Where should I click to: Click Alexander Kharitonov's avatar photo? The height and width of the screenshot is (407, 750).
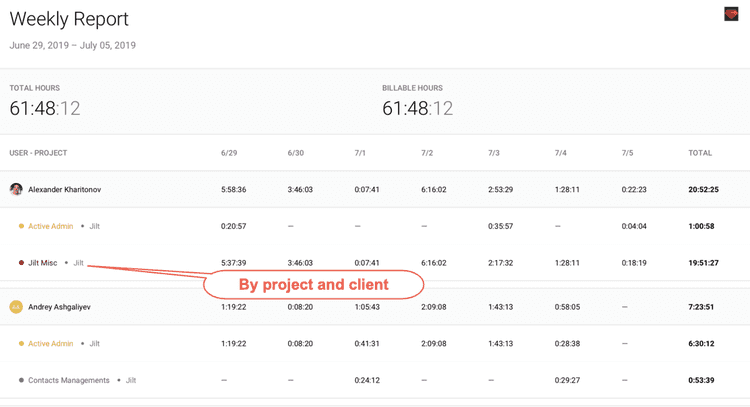[16, 189]
